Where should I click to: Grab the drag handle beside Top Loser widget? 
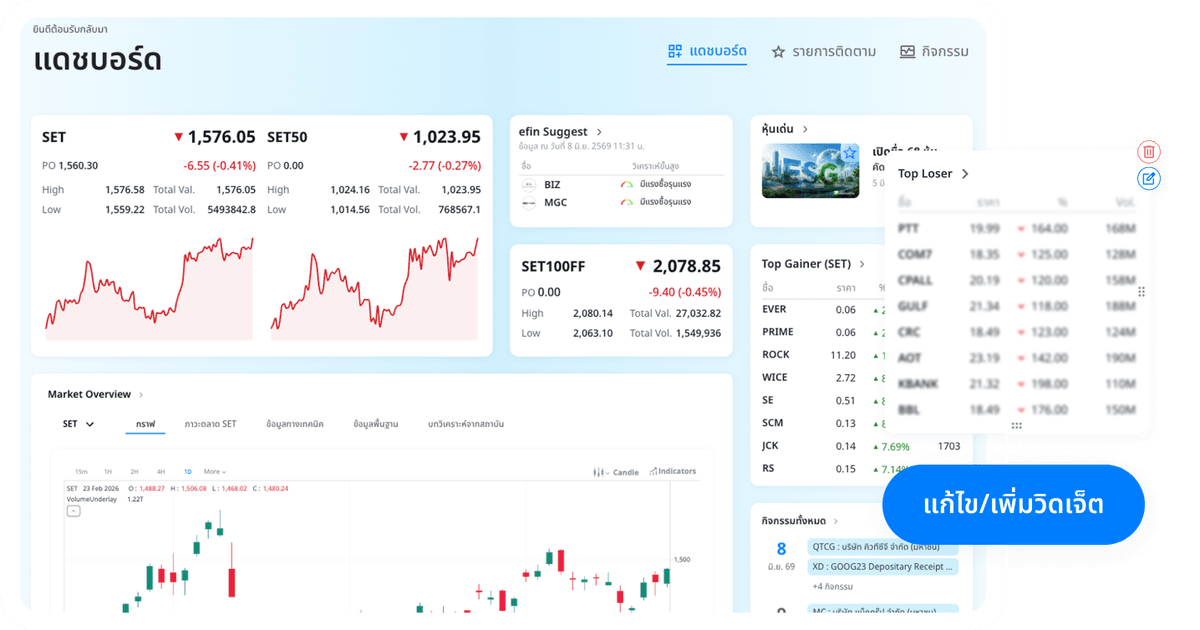(x=1141, y=292)
